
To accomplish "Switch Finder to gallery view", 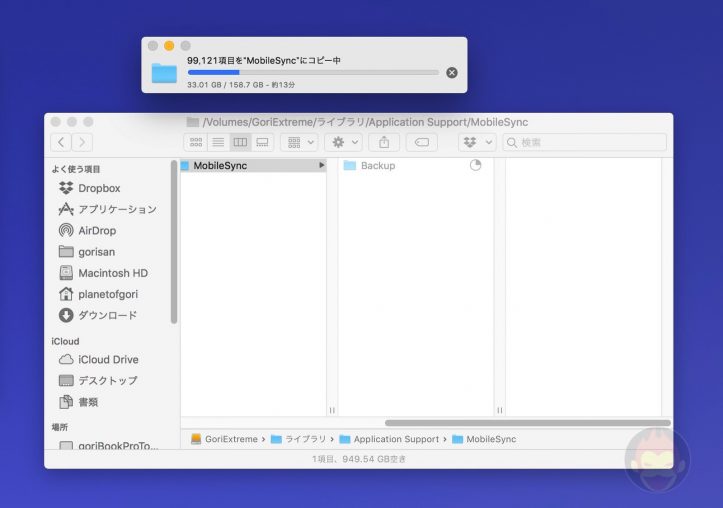I will [x=262, y=142].
